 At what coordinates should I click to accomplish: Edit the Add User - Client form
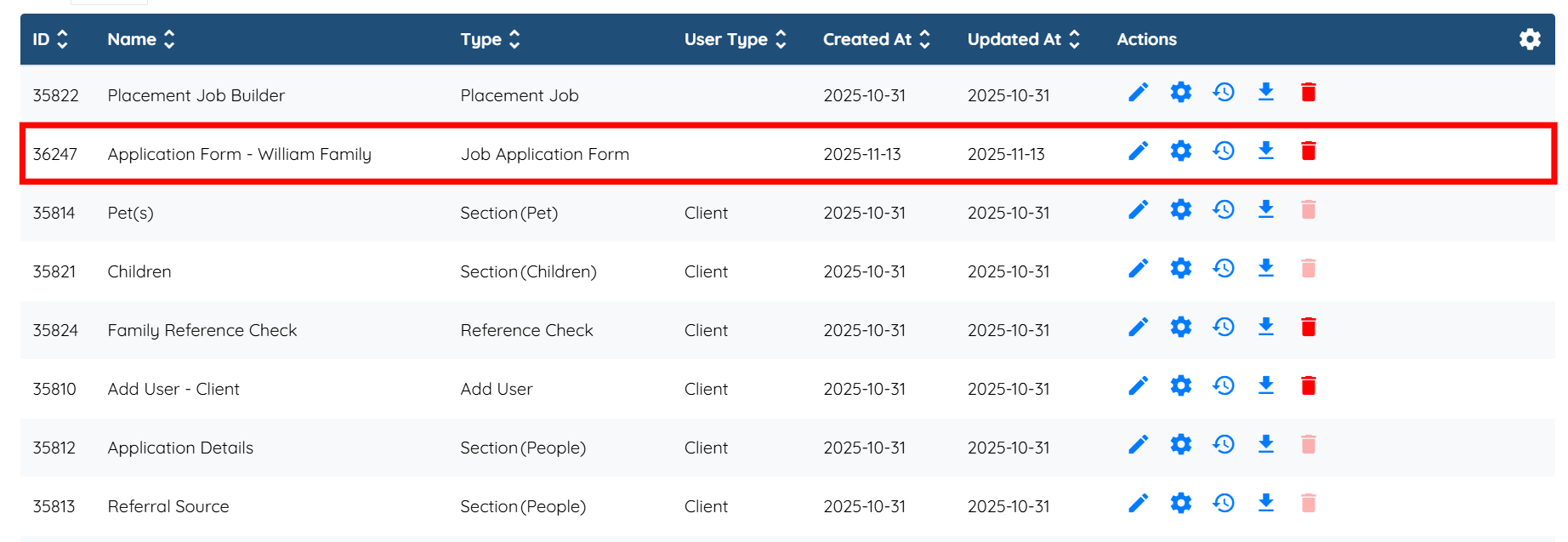[1138, 386]
